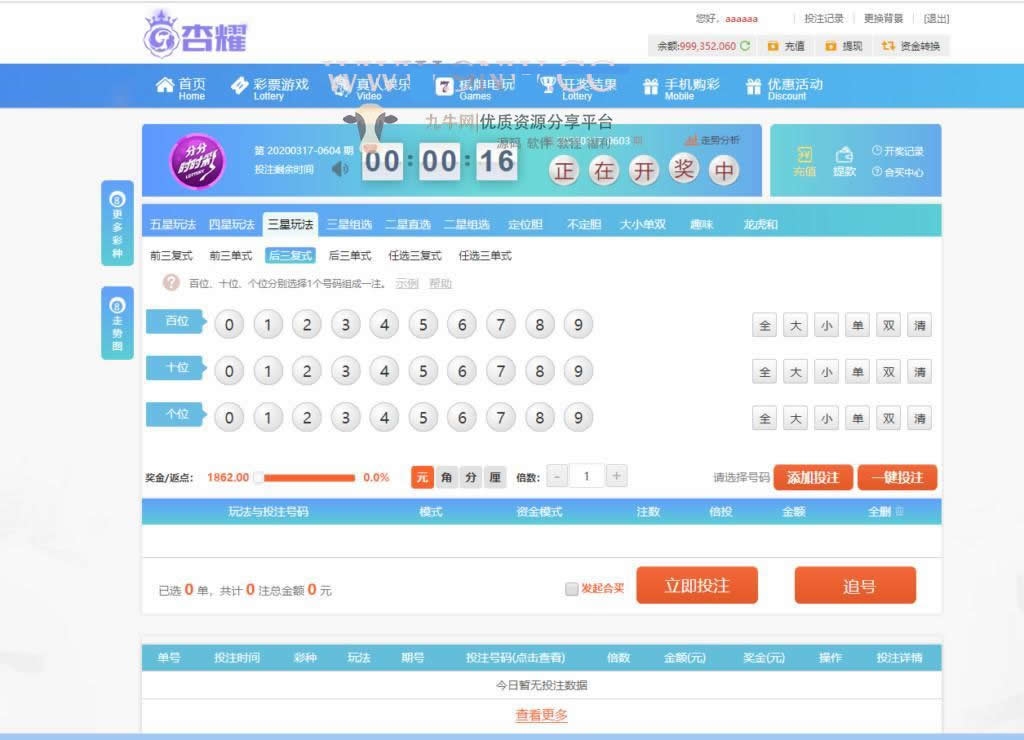
Task: Select the 角 currency unit toggle
Action: pos(447,478)
